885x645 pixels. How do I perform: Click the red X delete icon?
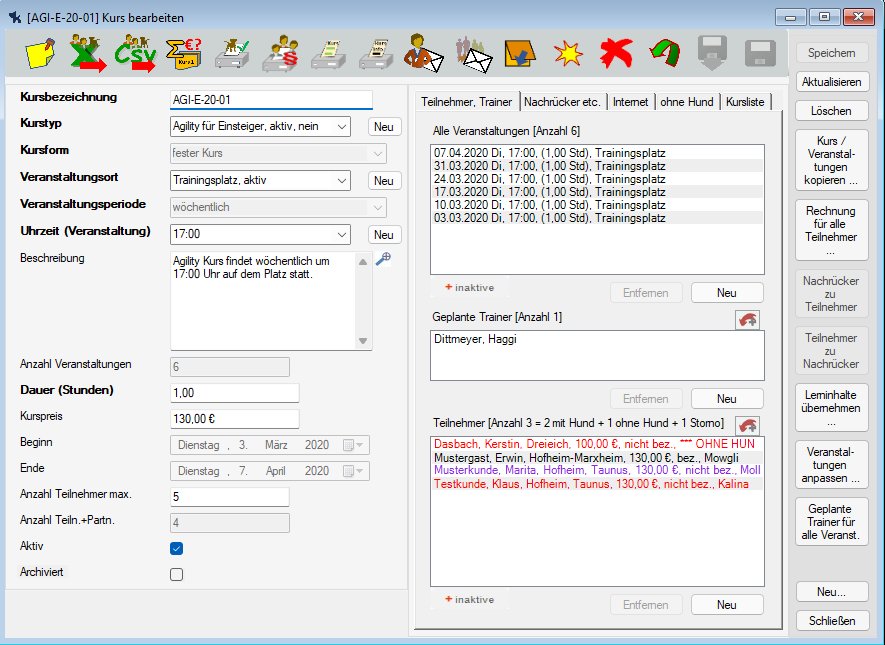click(x=616, y=53)
